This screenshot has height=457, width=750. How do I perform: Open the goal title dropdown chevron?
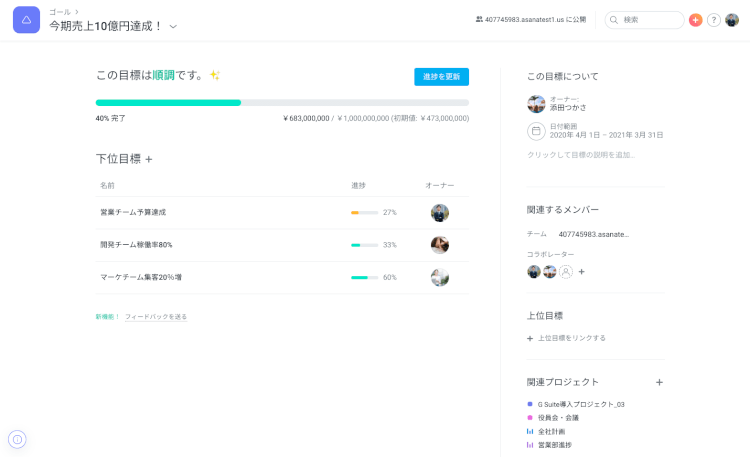pyautogui.click(x=173, y=26)
